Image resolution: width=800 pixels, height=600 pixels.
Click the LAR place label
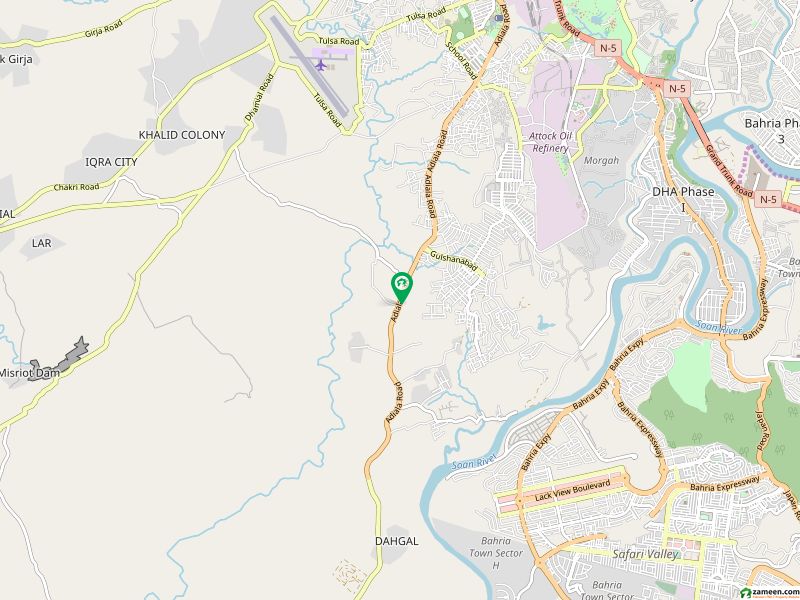point(41,243)
